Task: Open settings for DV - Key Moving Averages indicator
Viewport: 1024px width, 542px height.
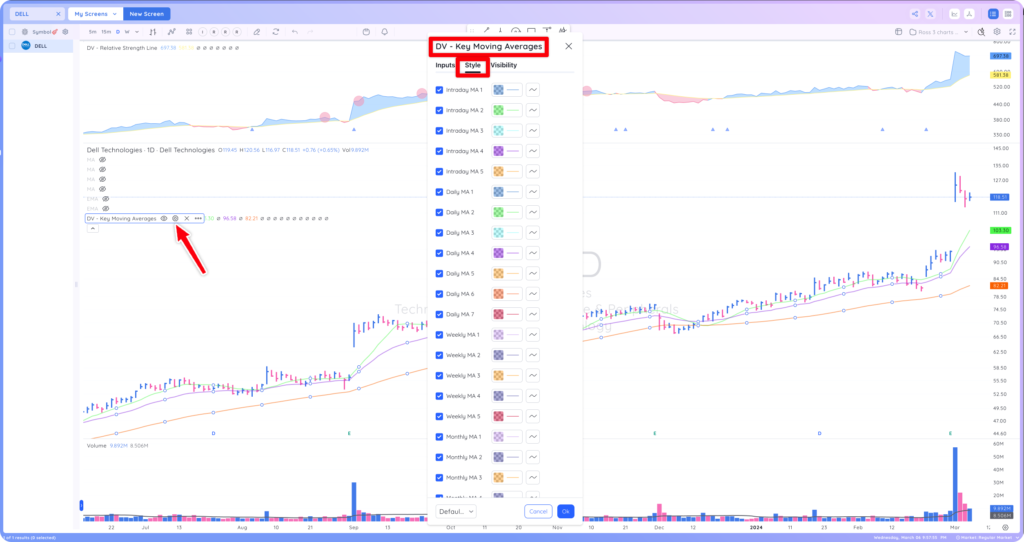Action: 175,219
